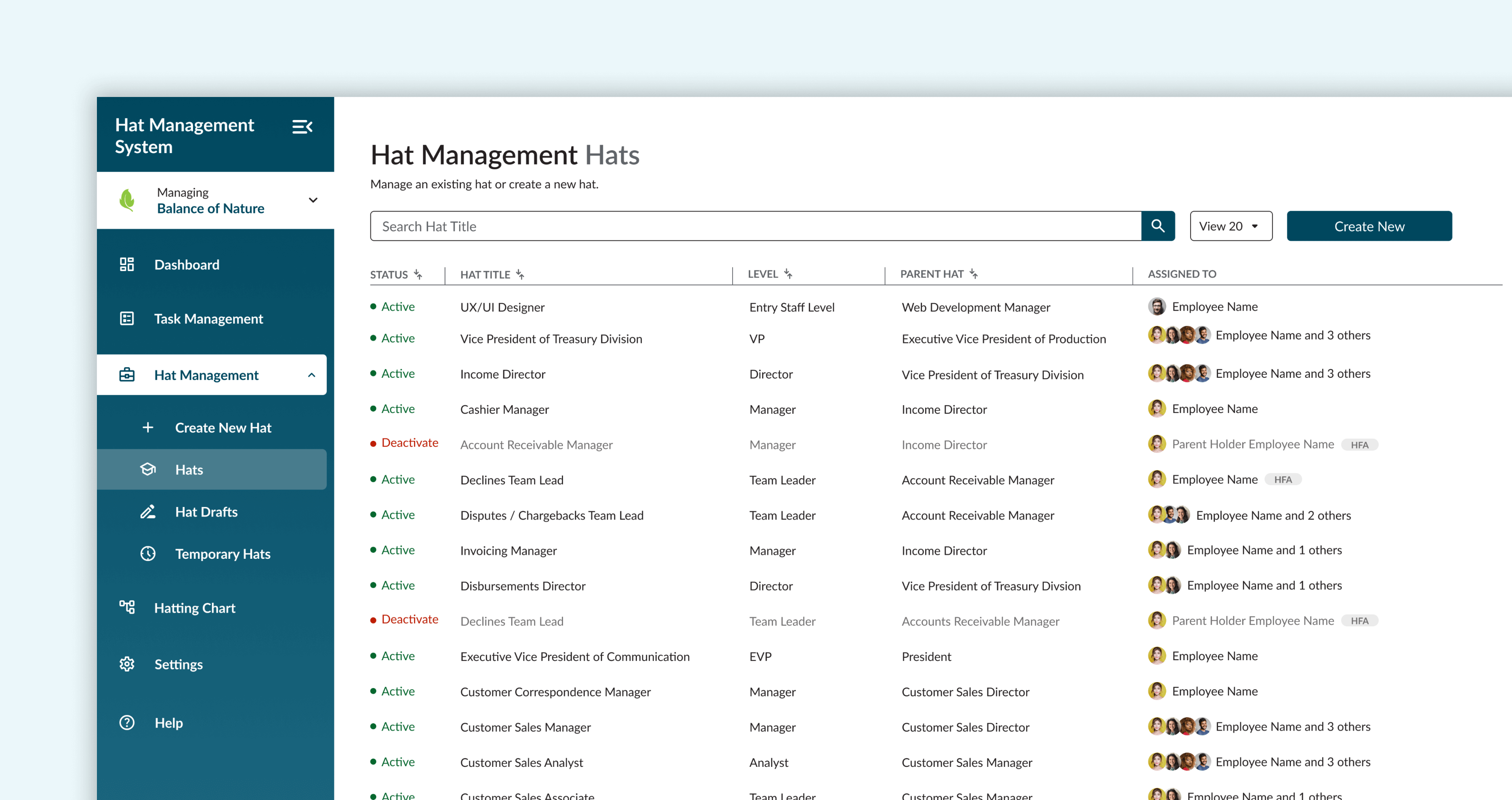Select Temporary Hats in the sidebar

(223, 554)
